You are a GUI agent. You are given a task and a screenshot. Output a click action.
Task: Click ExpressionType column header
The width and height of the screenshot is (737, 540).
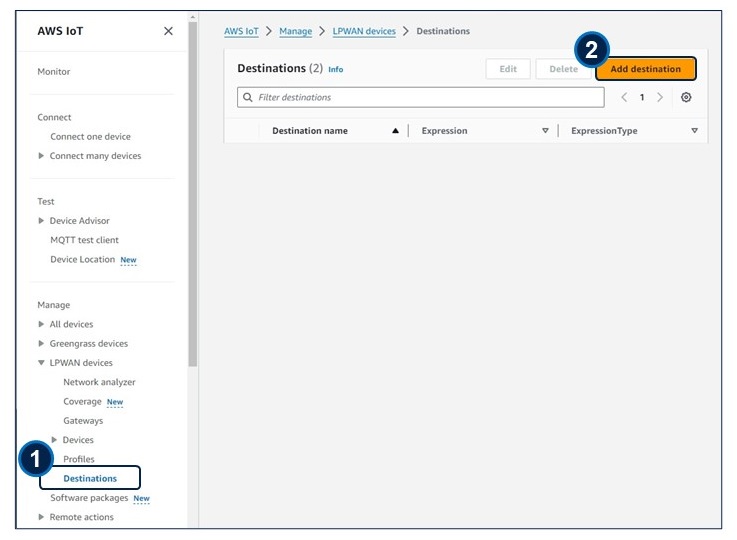604,131
